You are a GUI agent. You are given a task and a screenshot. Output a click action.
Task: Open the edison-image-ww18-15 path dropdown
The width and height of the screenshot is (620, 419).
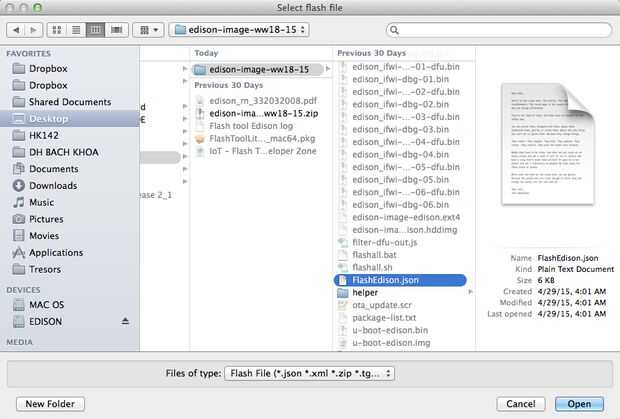(x=239, y=30)
